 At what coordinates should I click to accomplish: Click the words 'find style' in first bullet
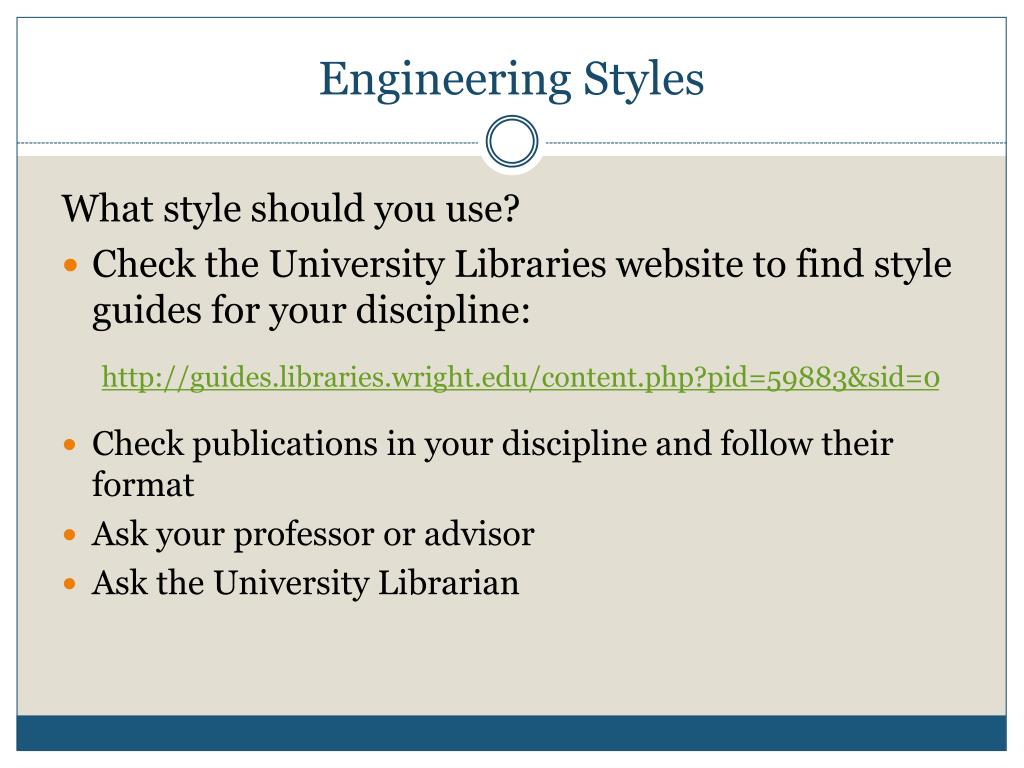(873, 265)
